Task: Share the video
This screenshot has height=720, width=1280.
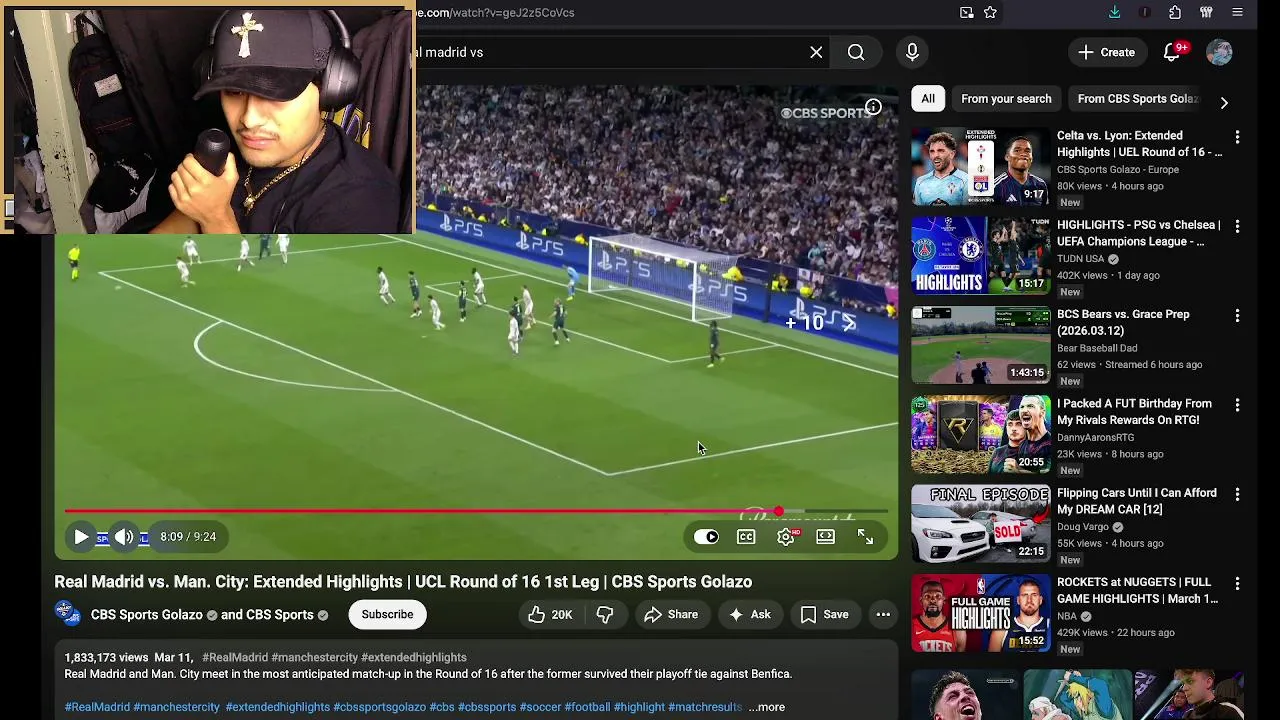Action: (671, 614)
